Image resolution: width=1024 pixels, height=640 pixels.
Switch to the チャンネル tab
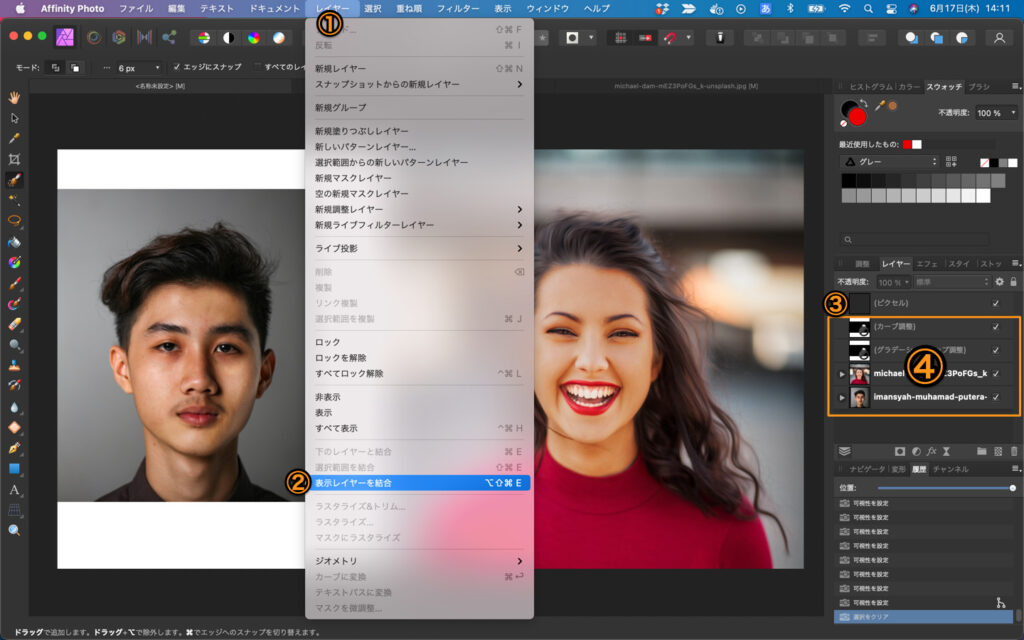tap(950, 469)
